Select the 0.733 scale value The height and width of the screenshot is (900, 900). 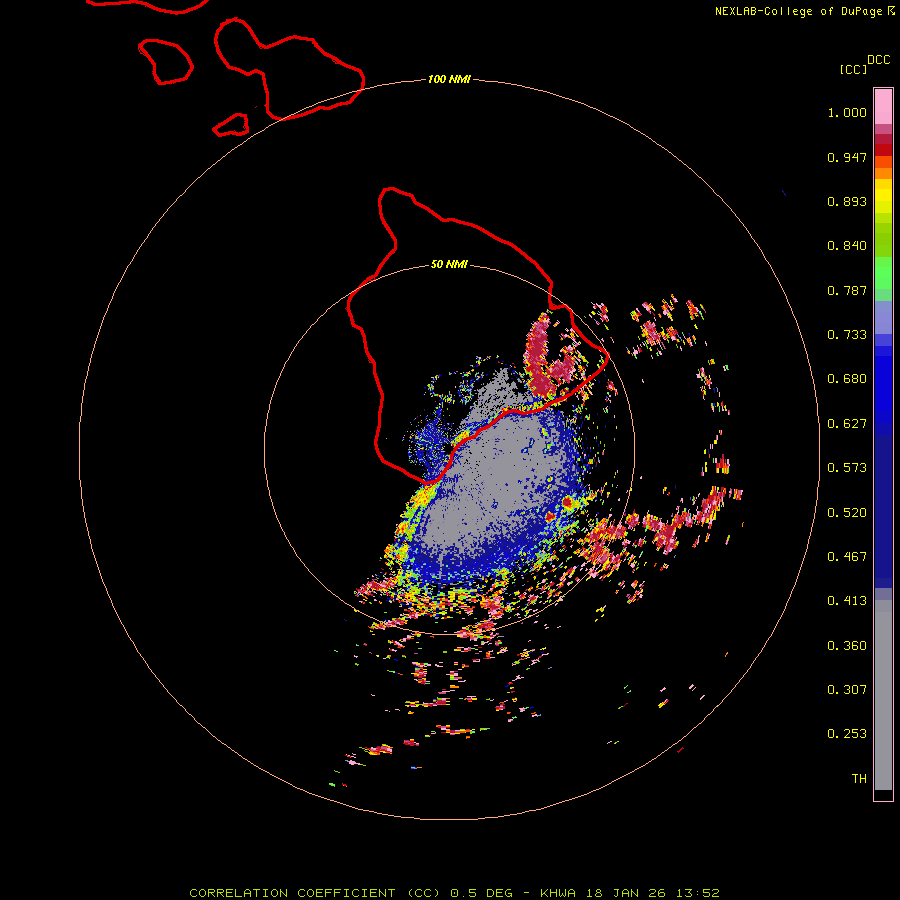tap(847, 335)
